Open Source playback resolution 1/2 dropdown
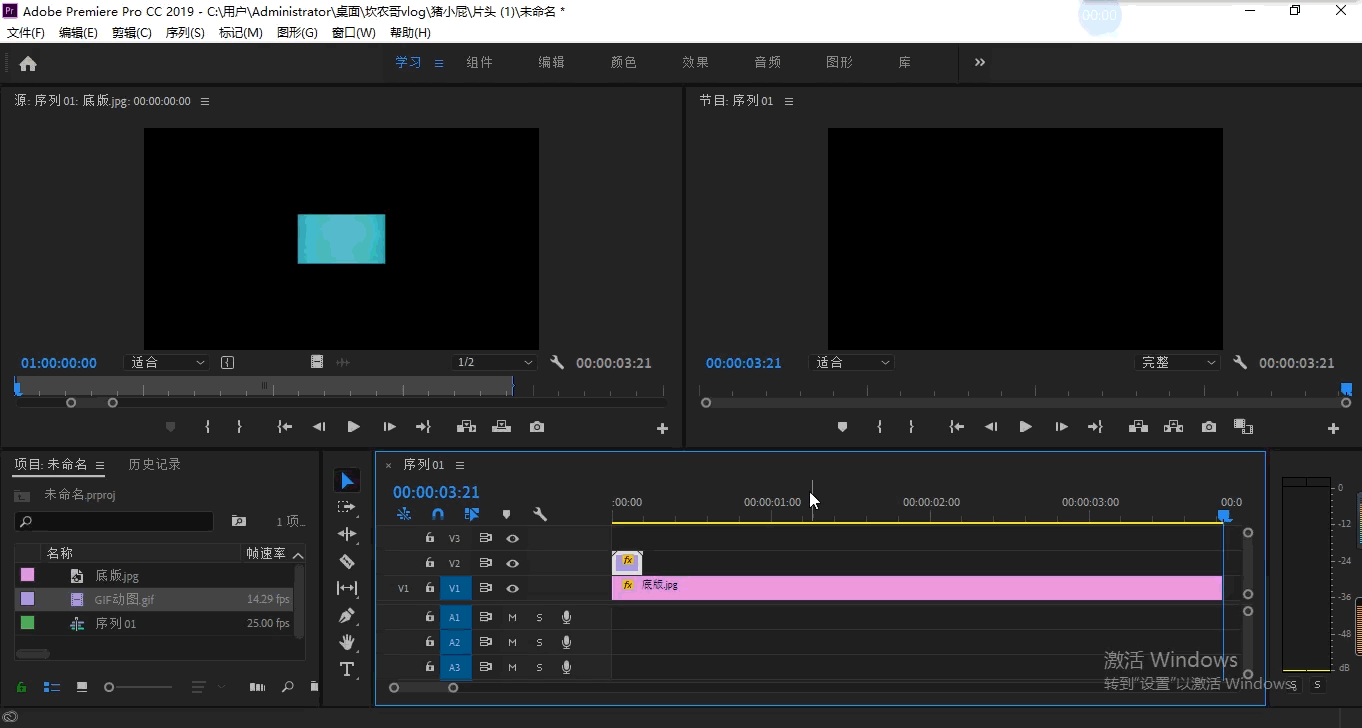This screenshot has width=1362, height=728. [494, 363]
